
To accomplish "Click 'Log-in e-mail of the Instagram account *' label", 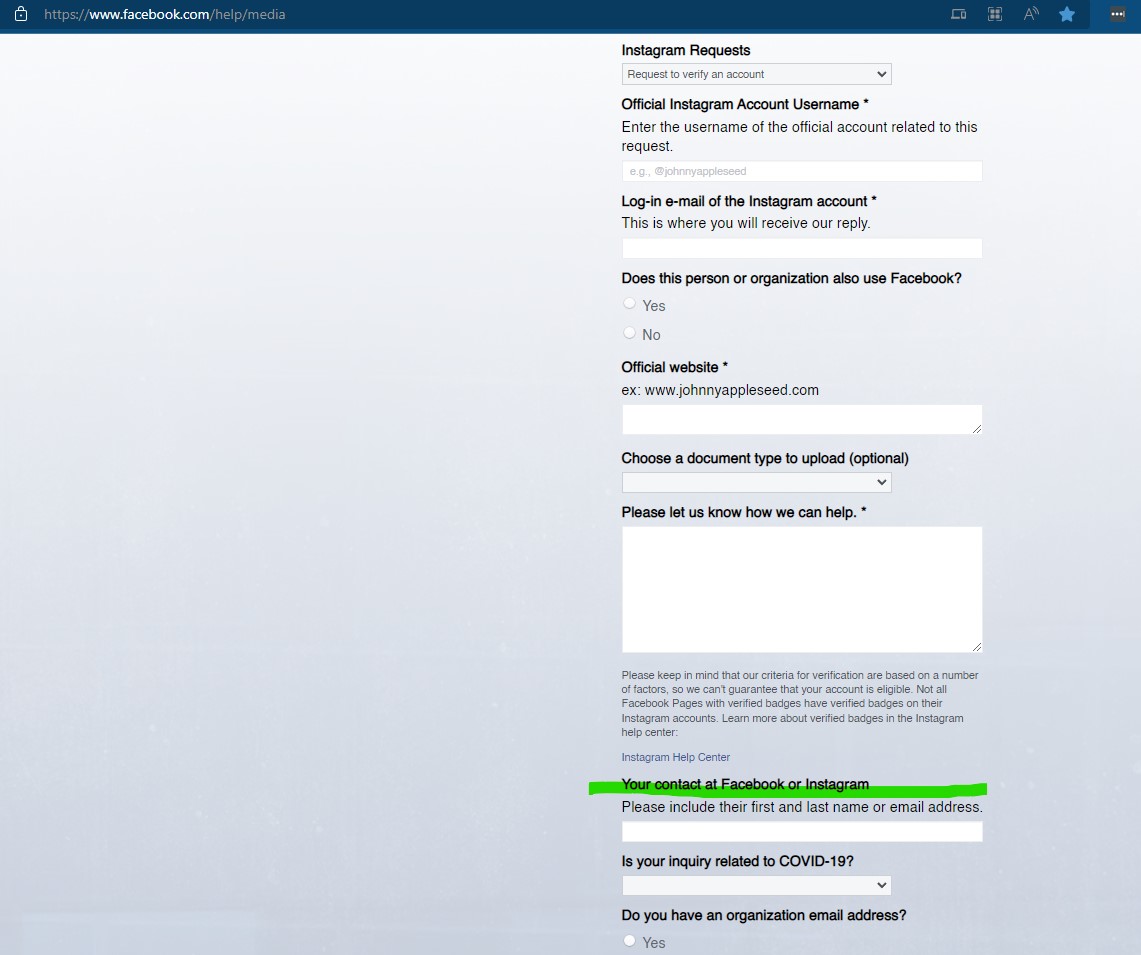I will [x=749, y=201].
